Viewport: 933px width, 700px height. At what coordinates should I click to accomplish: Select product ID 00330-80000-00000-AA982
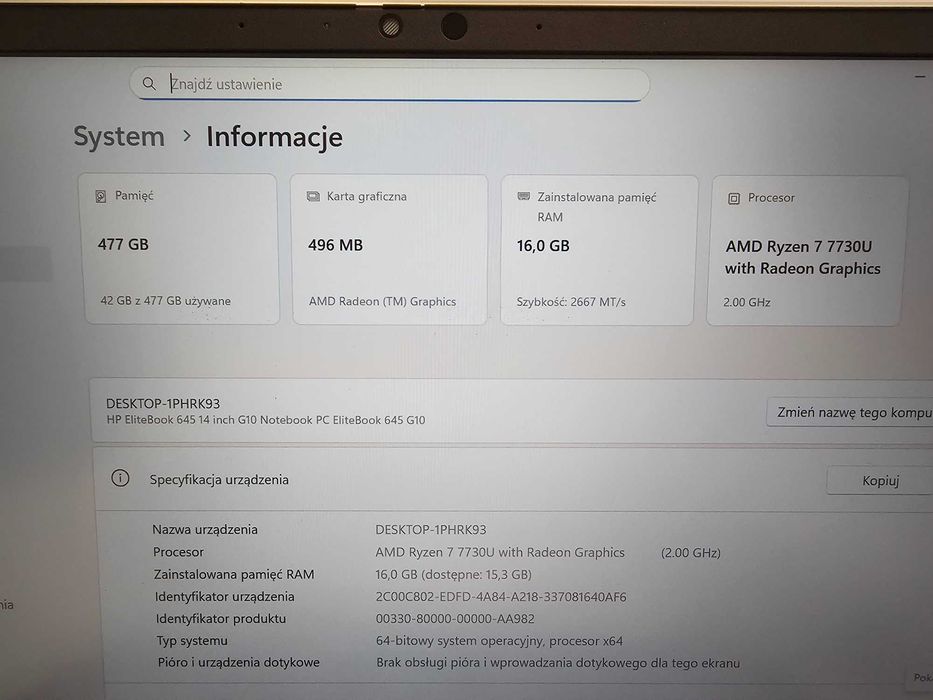coord(455,619)
